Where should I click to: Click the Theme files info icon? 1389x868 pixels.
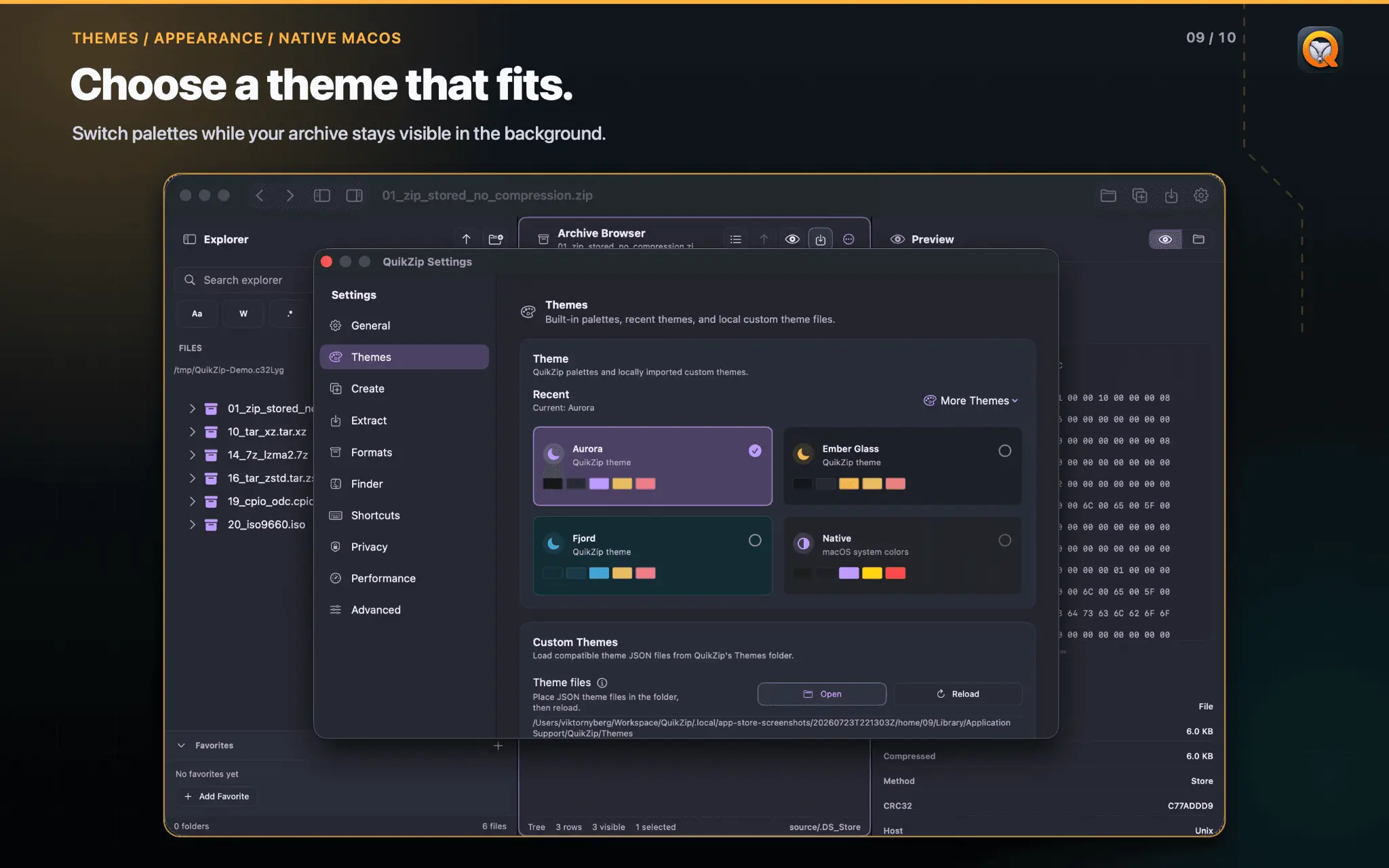602,683
